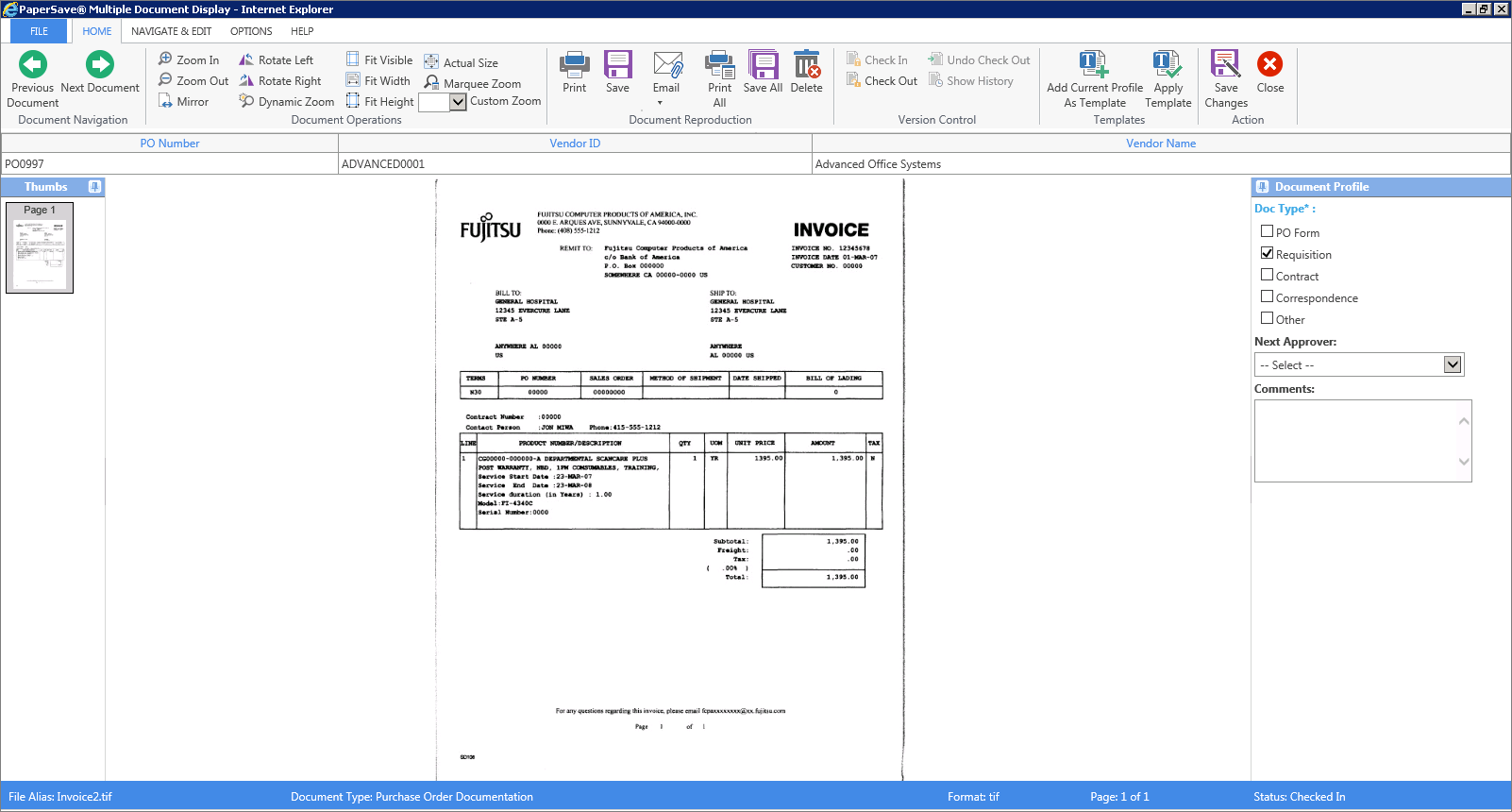Click the Zoom In tool
Screen dimensions: 1512x812
click(x=189, y=59)
